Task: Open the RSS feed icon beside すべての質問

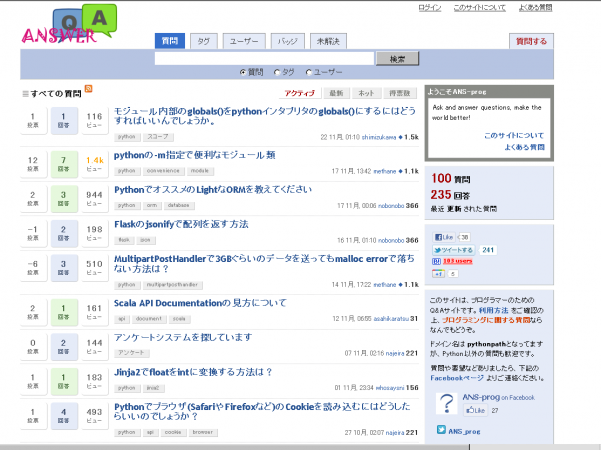Action: (88, 90)
